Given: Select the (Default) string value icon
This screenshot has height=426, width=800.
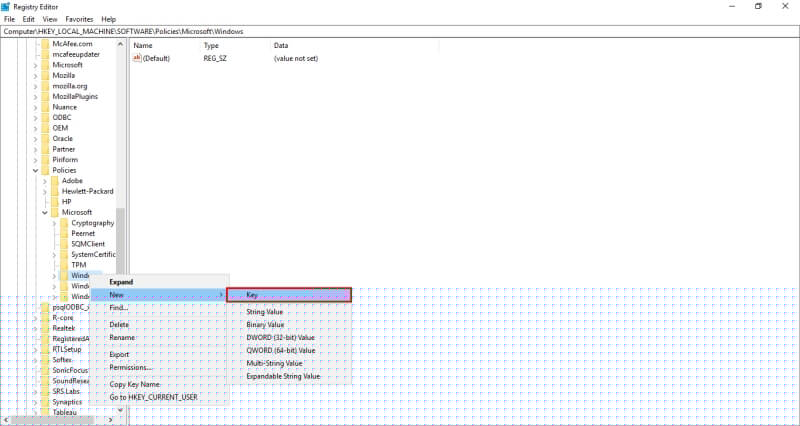Looking at the screenshot, I should pyautogui.click(x=137, y=58).
